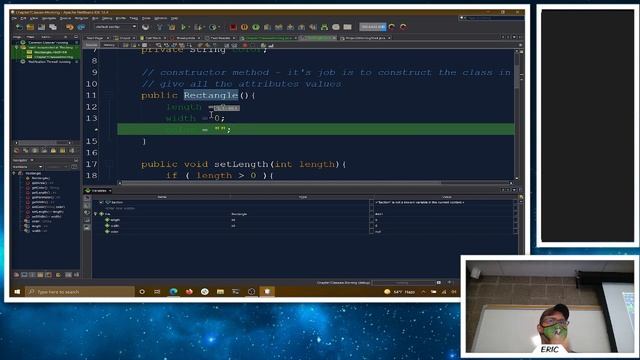The height and width of the screenshot is (360, 640).
Task: Click the first garbage collection icon after memory bar
Action: [x=392, y=27]
